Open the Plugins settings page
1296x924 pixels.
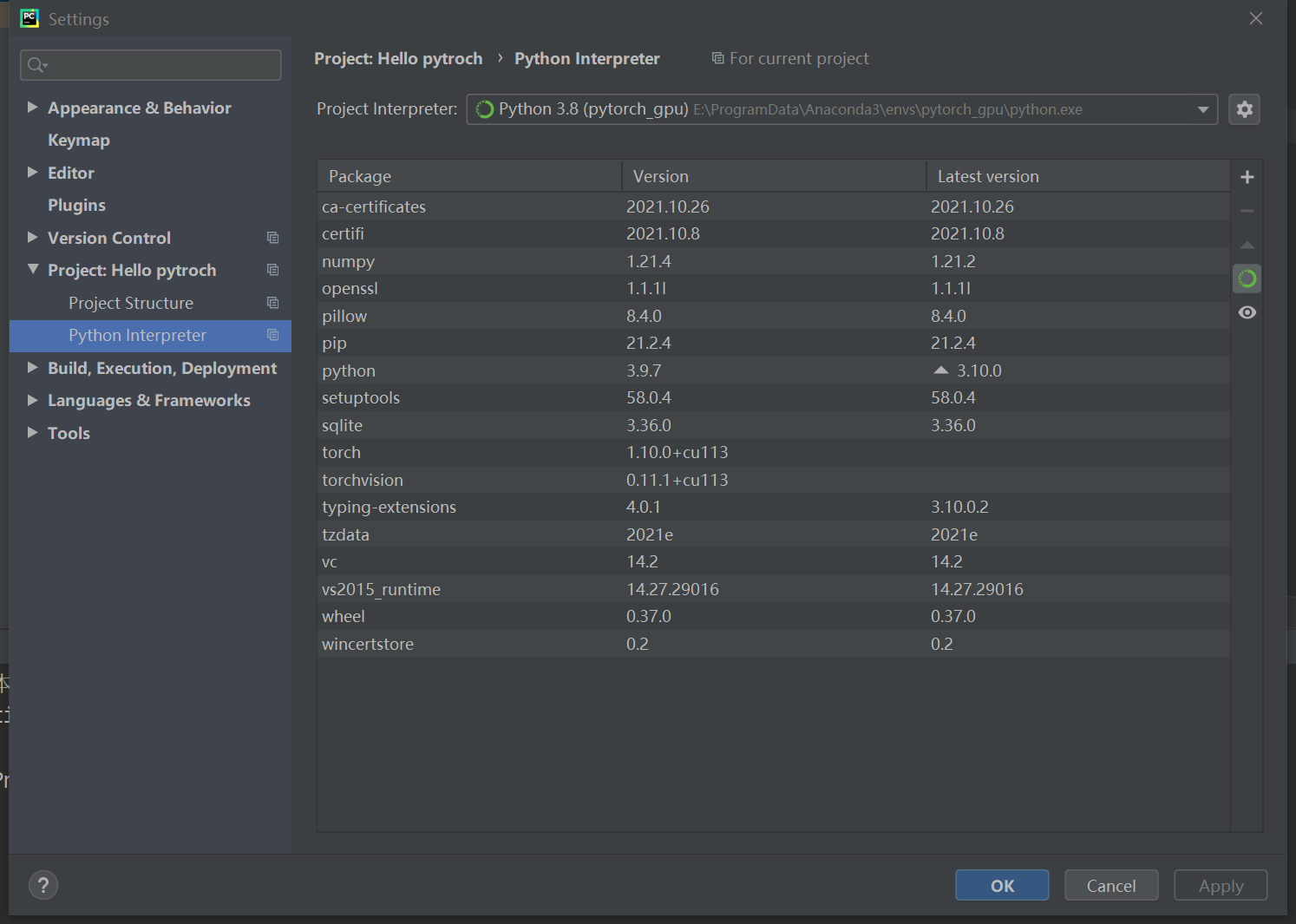[76, 206]
